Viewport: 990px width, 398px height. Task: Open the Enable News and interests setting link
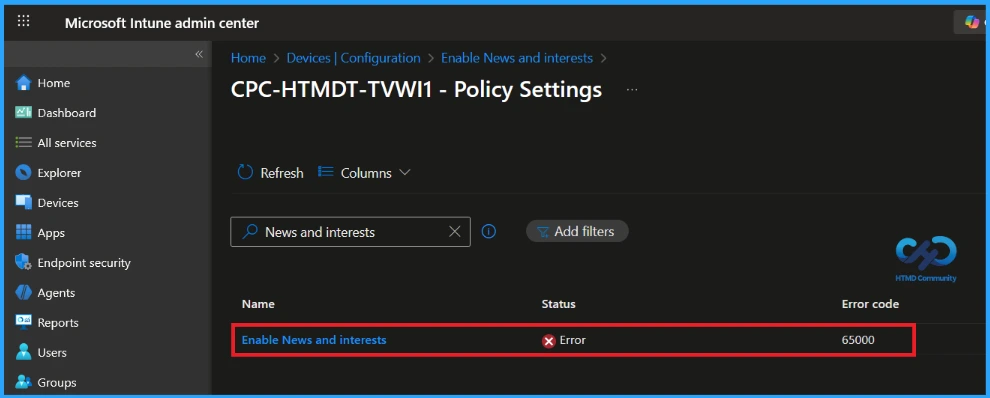(x=314, y=340)
